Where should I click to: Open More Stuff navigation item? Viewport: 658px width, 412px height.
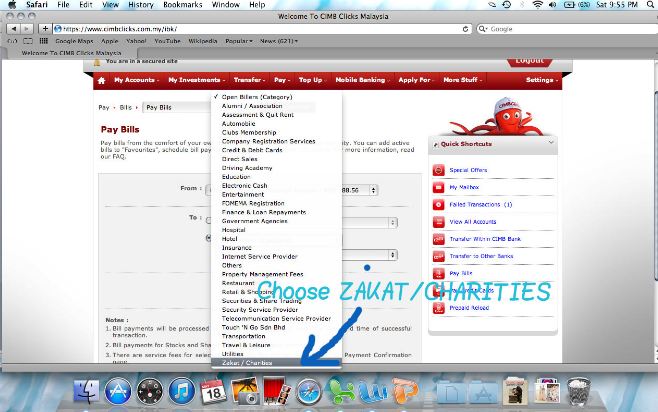(x=462, y=80)
